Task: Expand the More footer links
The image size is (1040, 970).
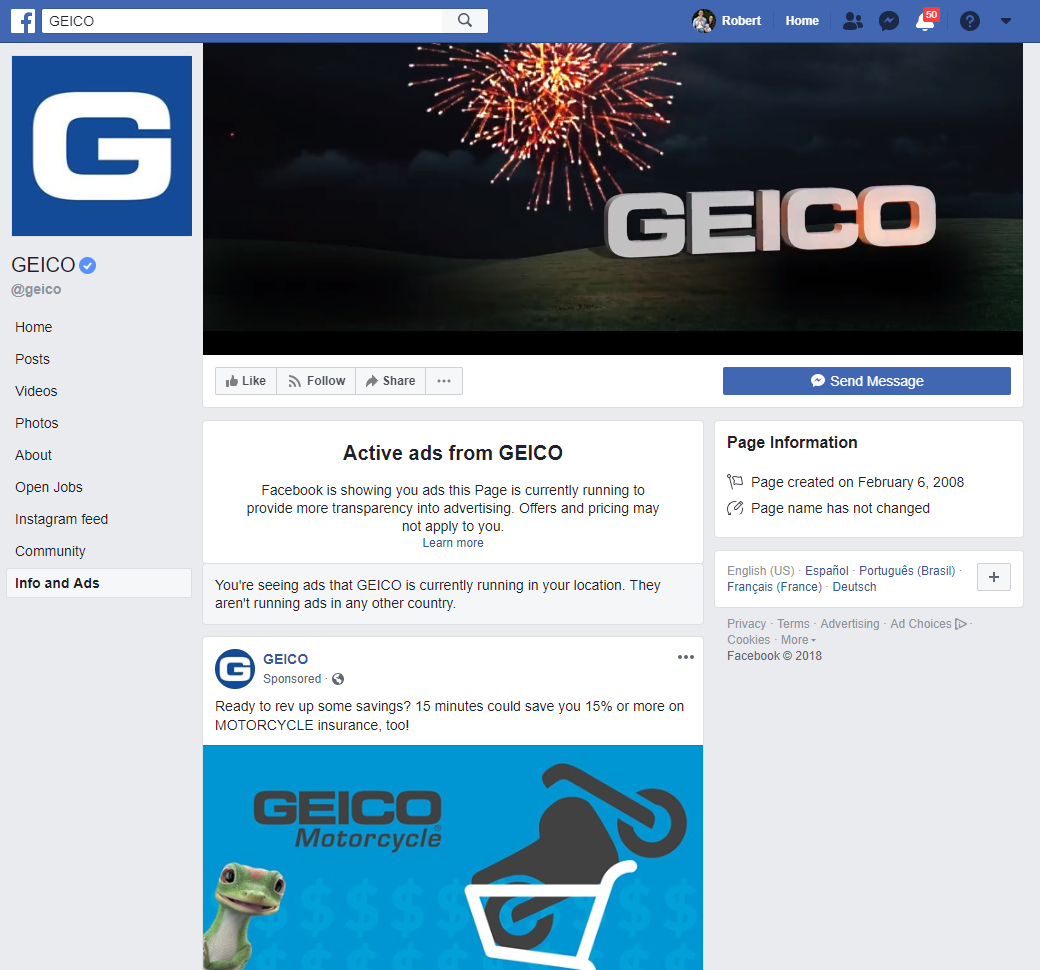Action: pyautogui.click(x=798, y=640)
